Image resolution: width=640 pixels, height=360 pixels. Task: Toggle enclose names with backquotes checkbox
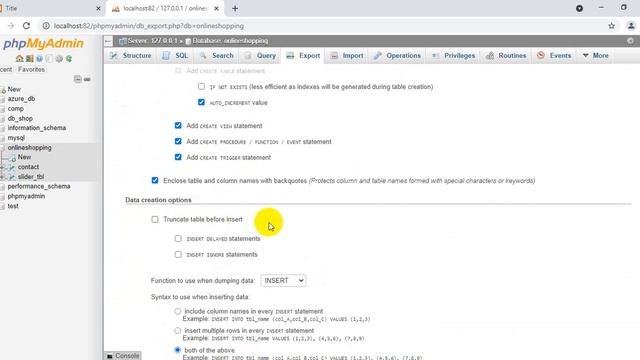pos(155,180)
